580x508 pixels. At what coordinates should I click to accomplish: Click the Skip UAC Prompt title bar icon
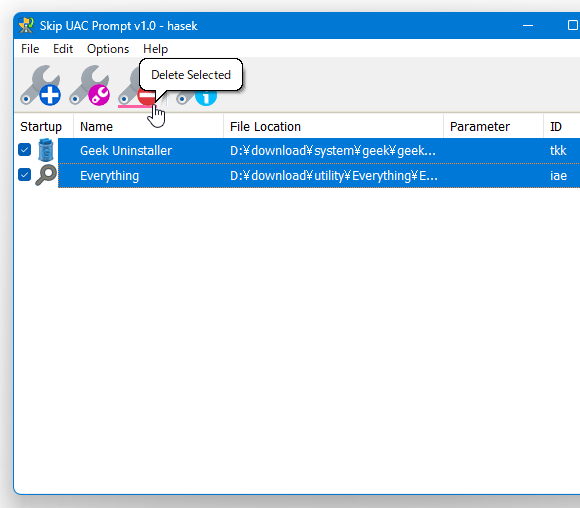26,26
